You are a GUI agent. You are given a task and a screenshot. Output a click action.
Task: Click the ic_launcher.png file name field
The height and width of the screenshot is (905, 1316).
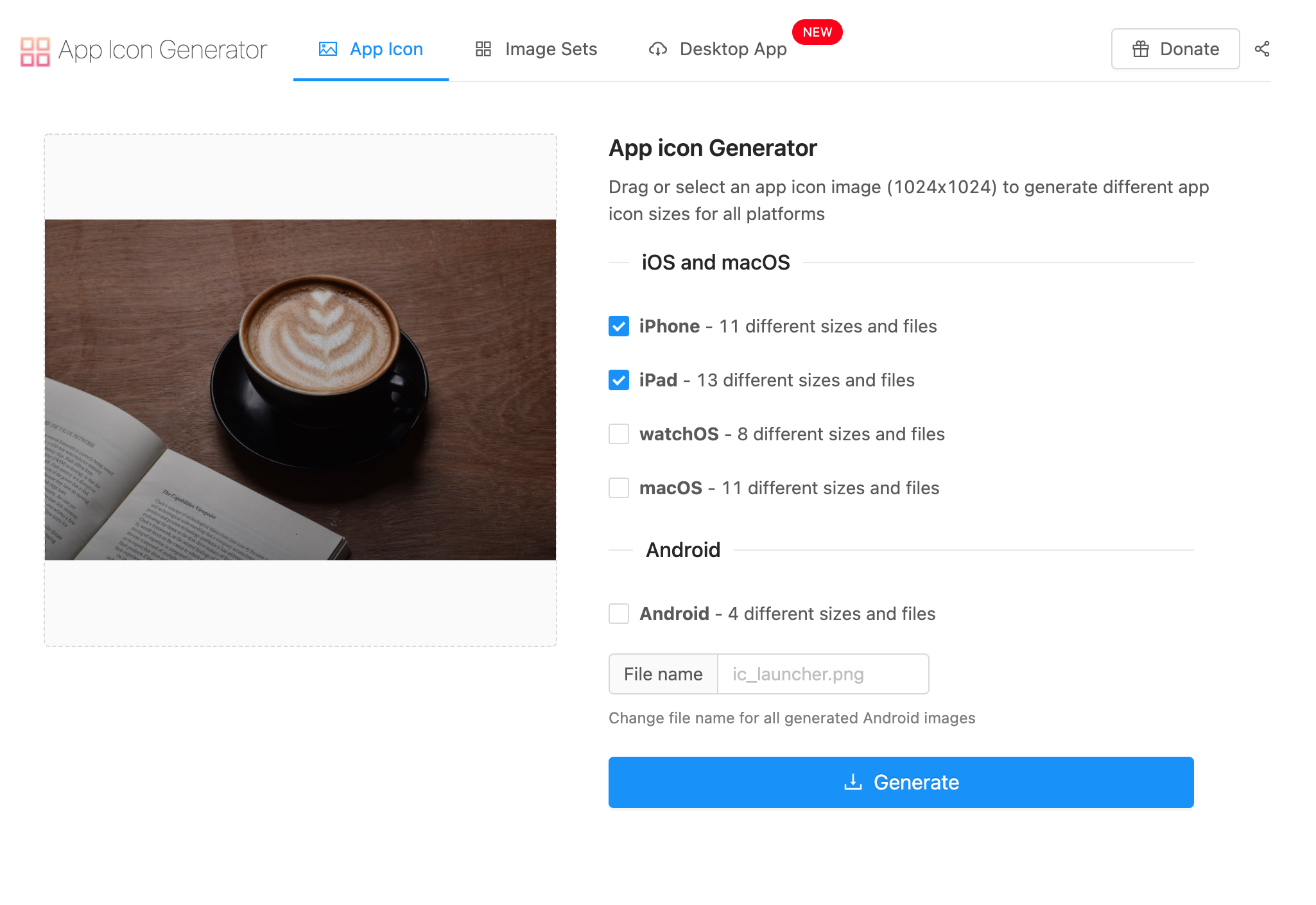pos(822,674)
